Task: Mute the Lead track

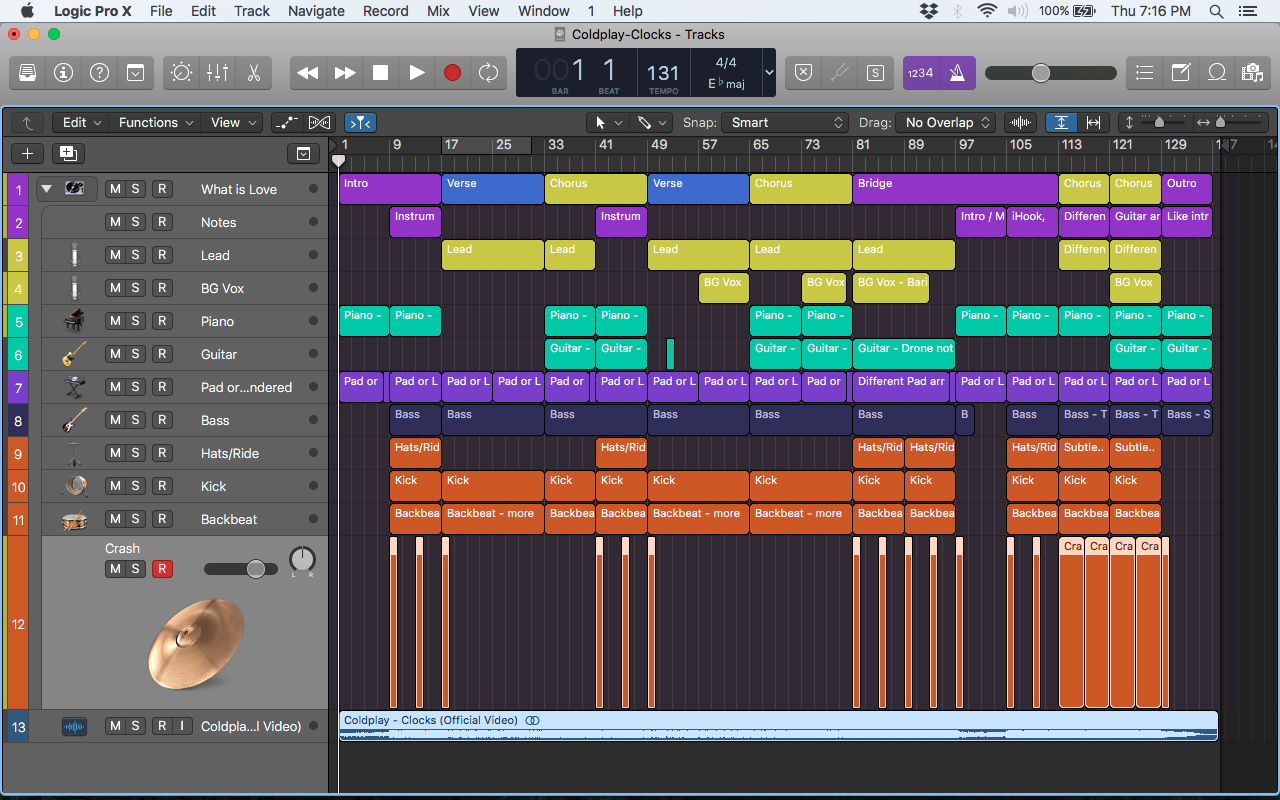Action: pos(115,255)
